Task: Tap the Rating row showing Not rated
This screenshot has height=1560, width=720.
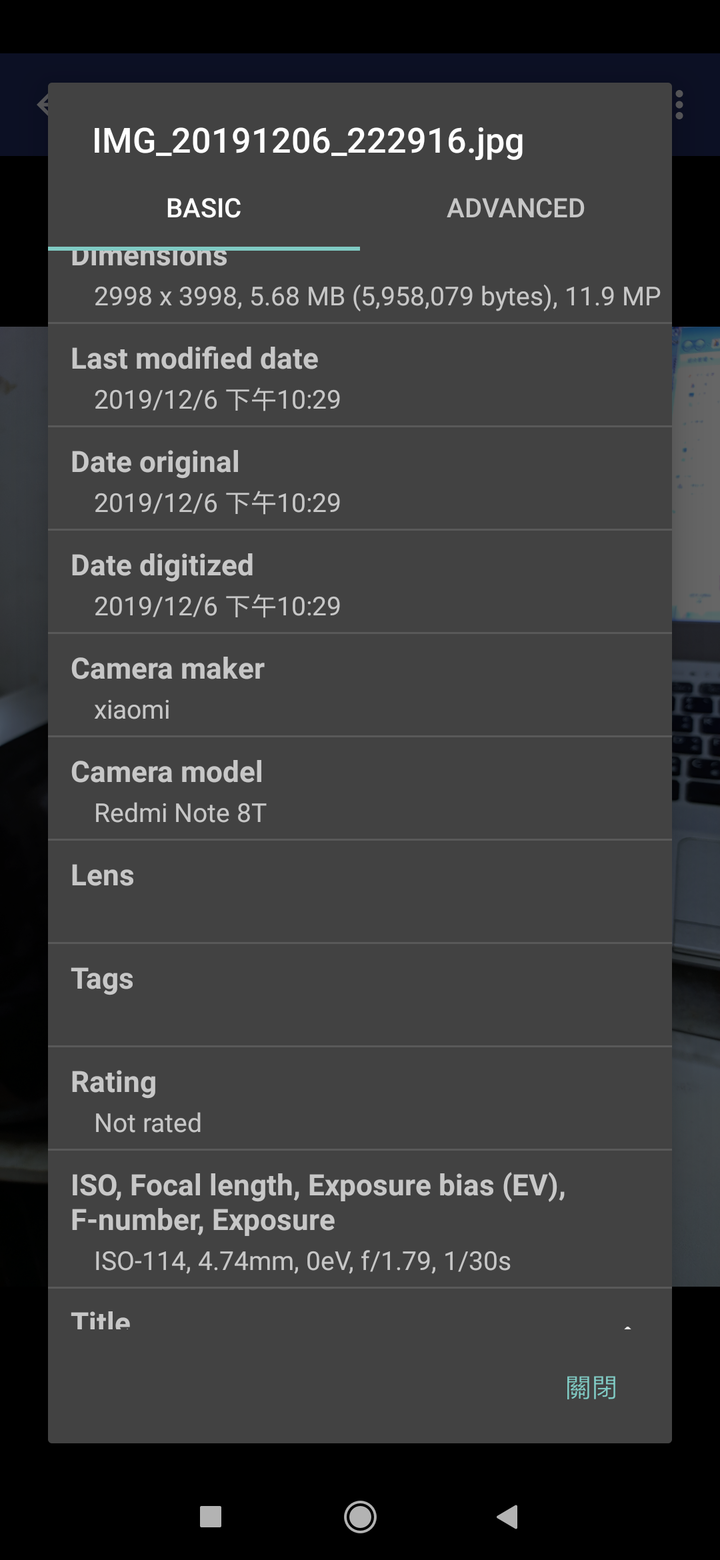Action: click(x=360, y=1099)
